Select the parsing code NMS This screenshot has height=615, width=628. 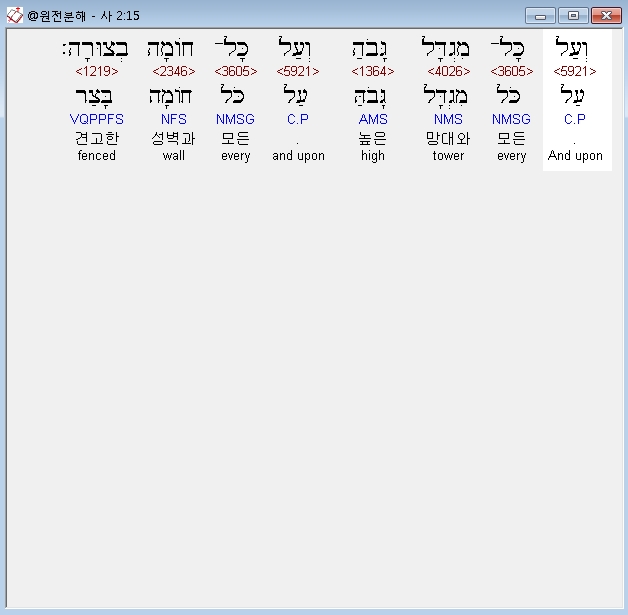pyautogui.click(x=449, y=119)
